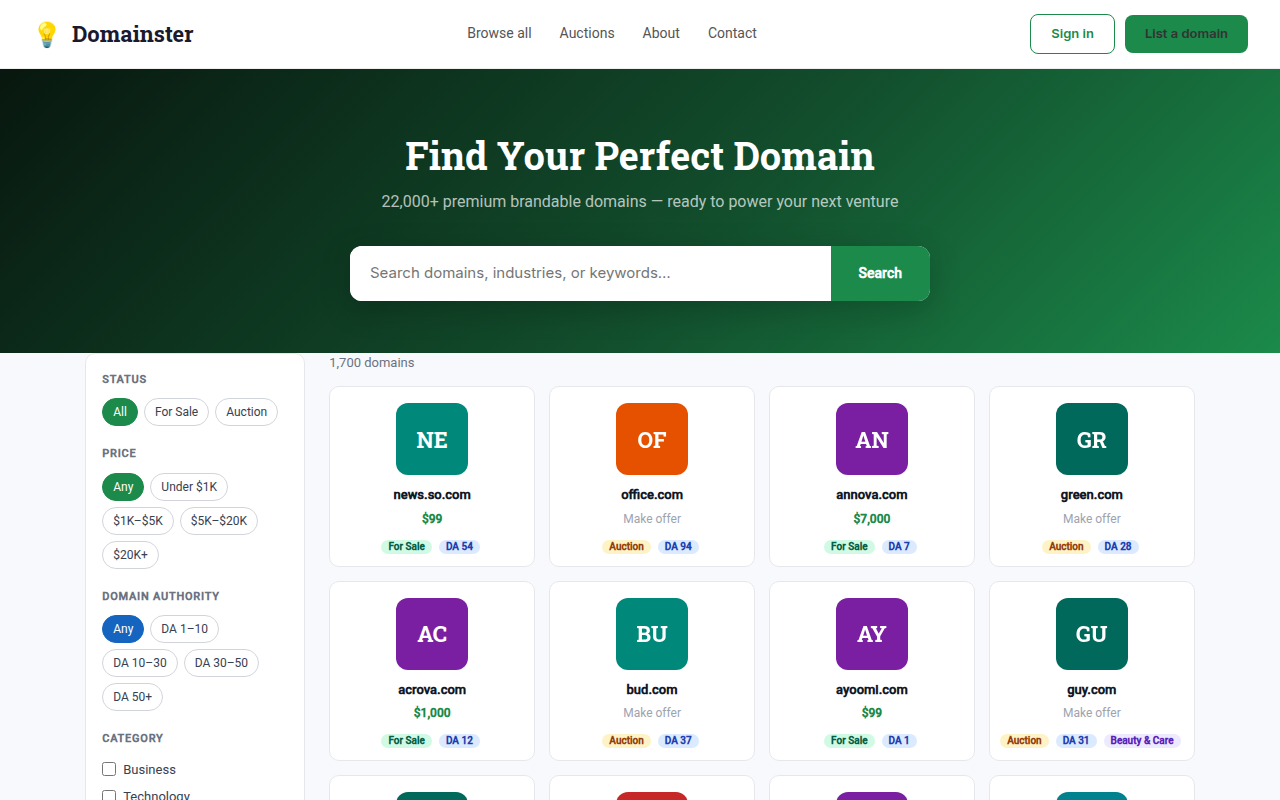Open the news.so.com NE tile icon

pos(432,439)
